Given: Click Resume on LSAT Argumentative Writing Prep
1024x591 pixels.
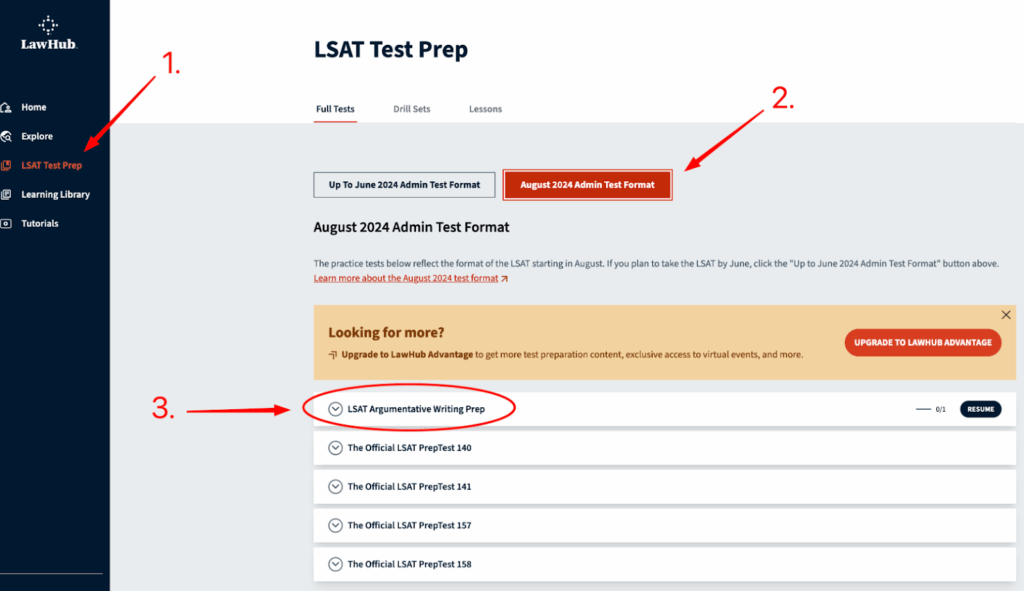Looking at the screenshot, I should pos(980,409).
